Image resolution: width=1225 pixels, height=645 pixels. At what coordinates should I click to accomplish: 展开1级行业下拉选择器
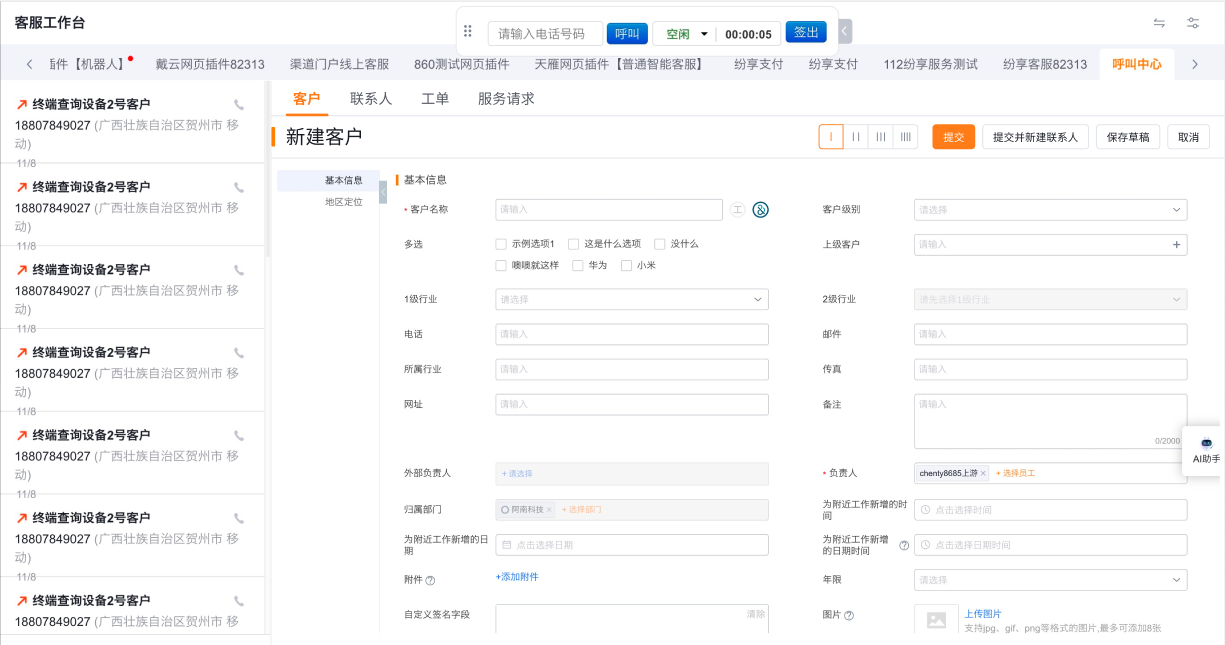tap(631, 299)
